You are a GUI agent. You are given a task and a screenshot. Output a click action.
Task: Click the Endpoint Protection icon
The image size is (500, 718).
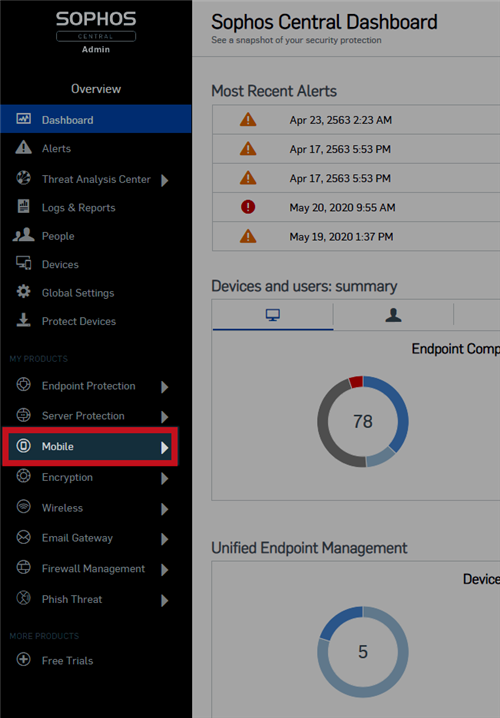(x=23, y=385)
